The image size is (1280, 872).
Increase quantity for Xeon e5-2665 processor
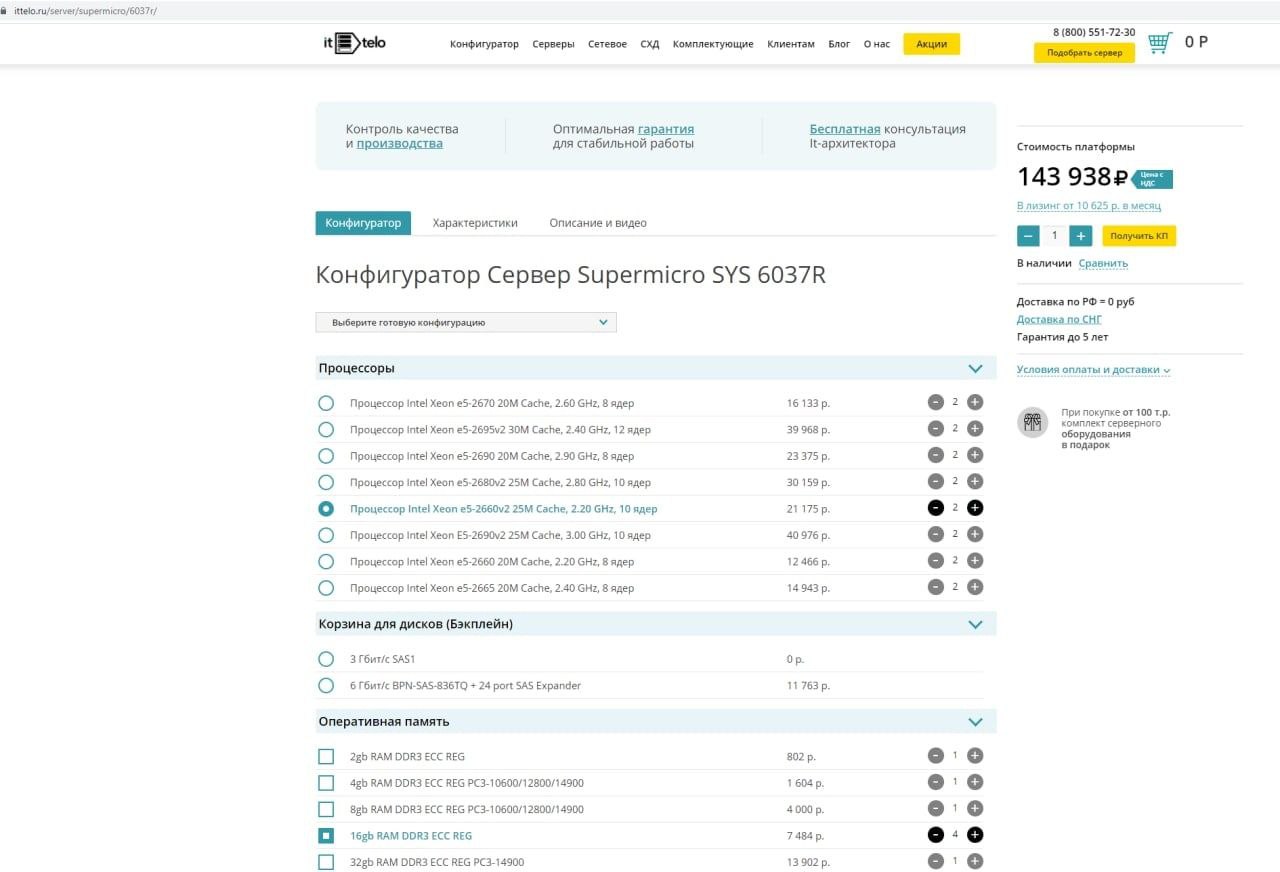click(x=975, y=587)
